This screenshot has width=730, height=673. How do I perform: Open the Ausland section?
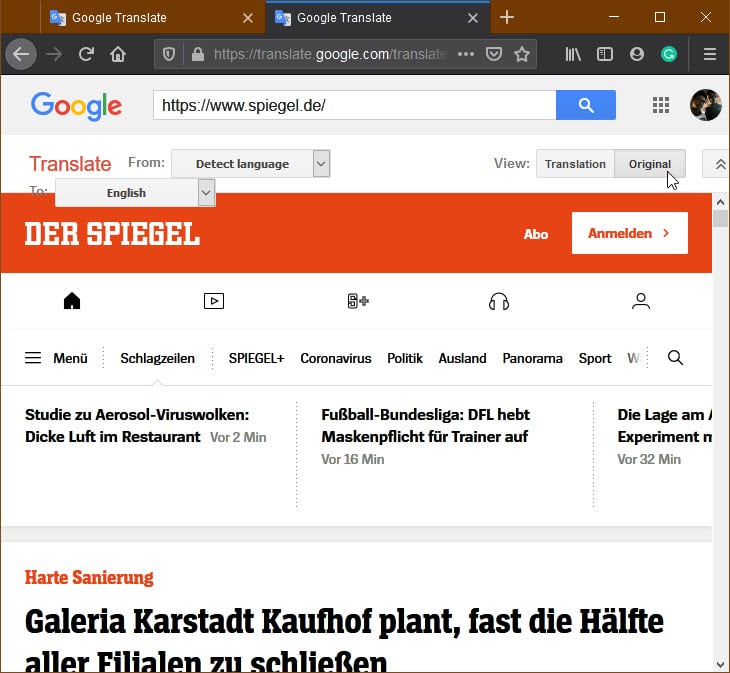point(462,358)
